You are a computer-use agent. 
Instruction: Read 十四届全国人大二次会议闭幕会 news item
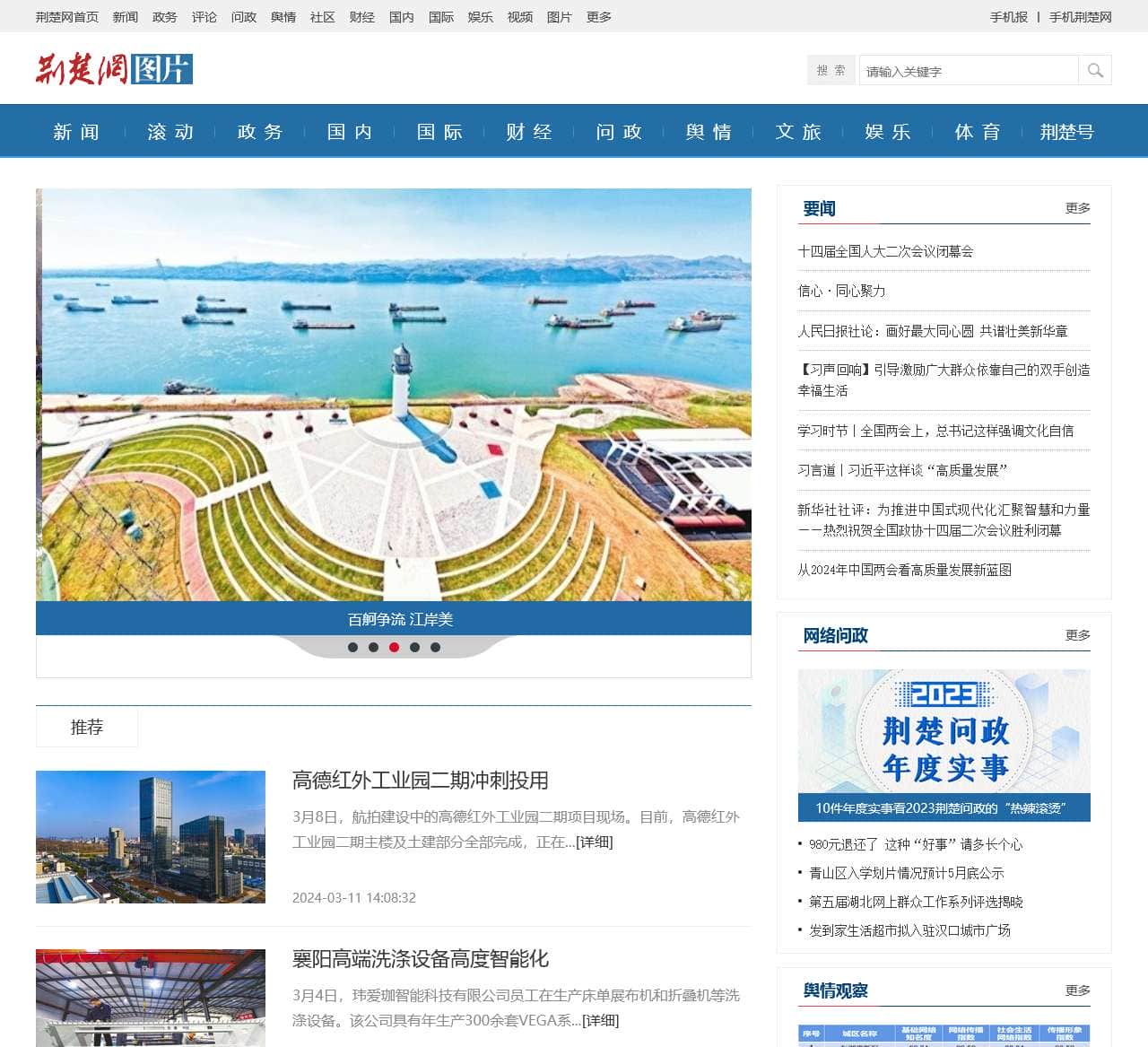click(x=885, y=251)
